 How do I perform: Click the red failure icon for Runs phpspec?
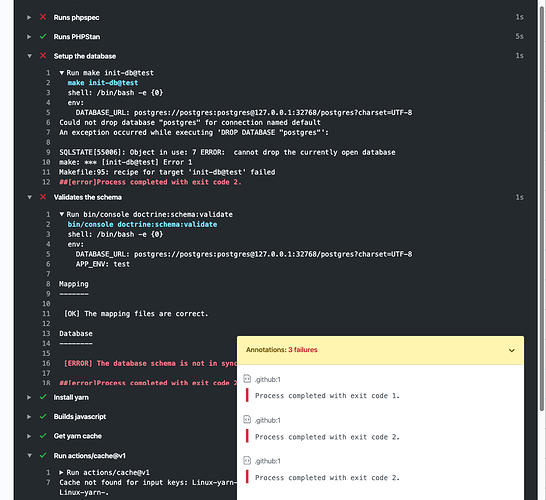pos(43,17)
